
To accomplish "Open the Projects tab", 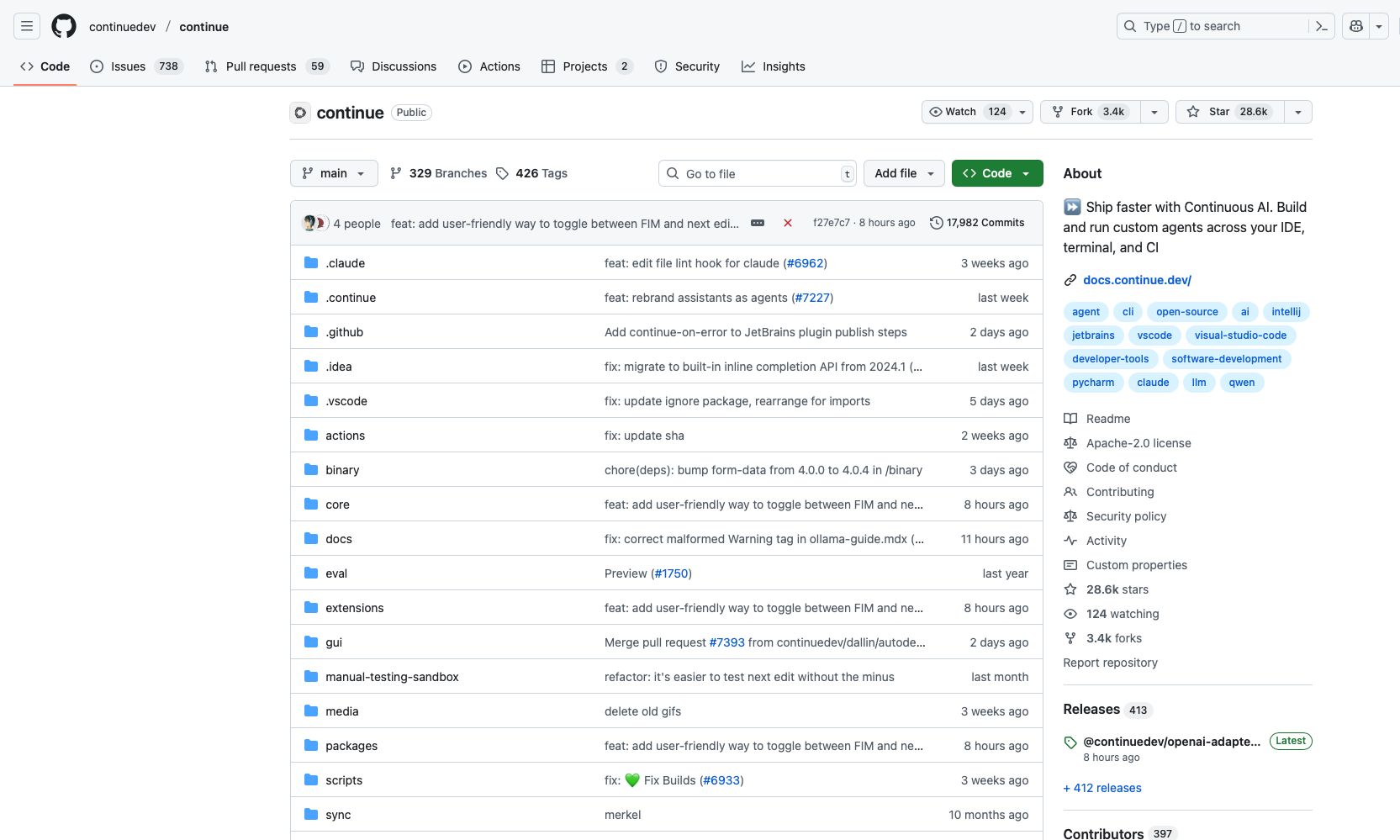I will (587, 66).
